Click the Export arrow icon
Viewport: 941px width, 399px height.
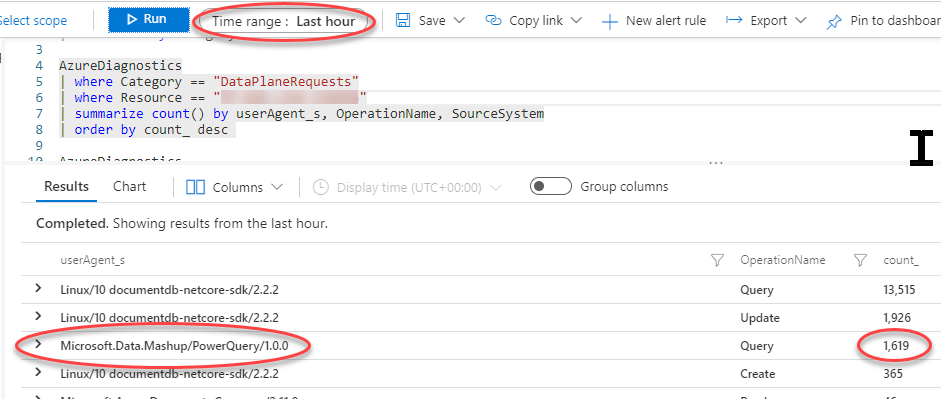point(734,20)
